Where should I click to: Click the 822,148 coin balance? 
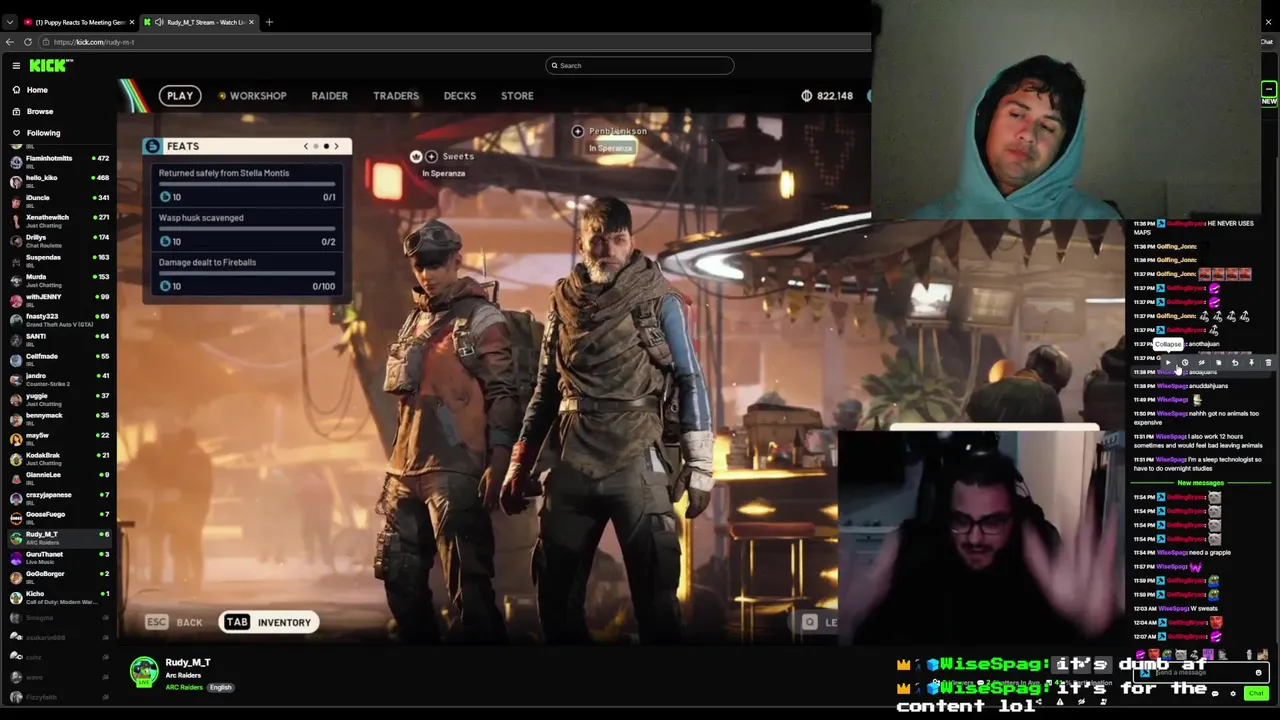827,96
